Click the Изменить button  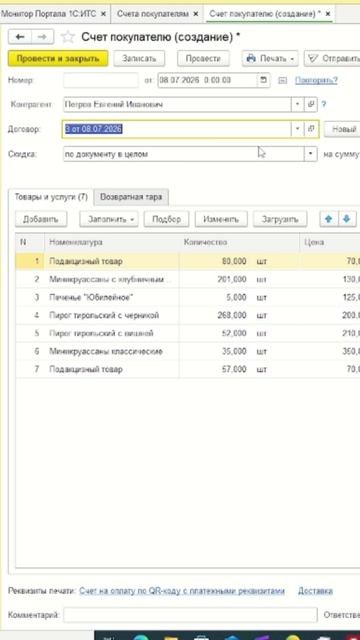tap(221, 219)
